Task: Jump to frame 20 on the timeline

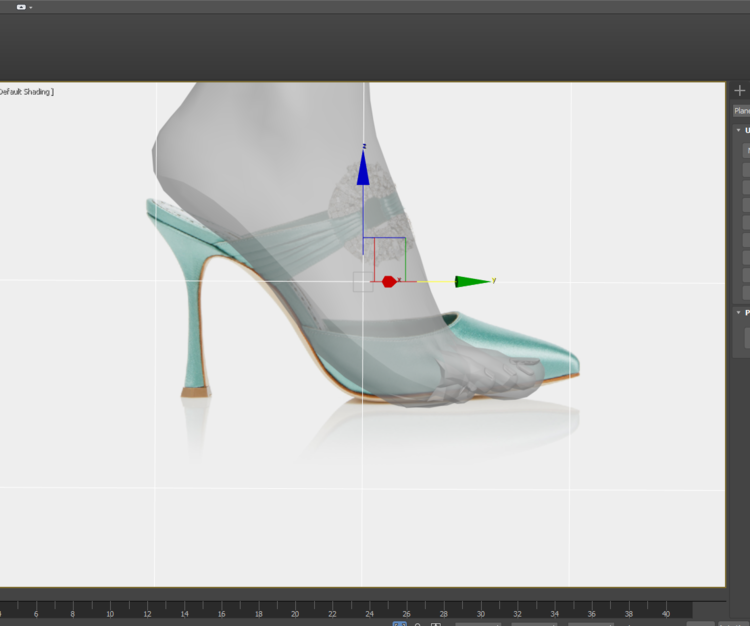Action: pos(295,614)
